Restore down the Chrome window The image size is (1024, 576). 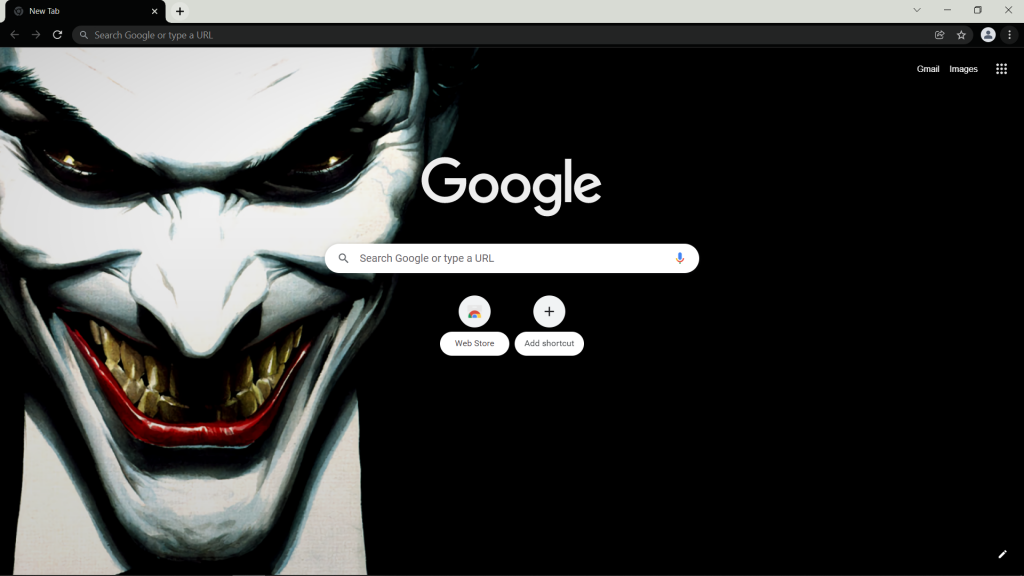click(x=978, y=10)
